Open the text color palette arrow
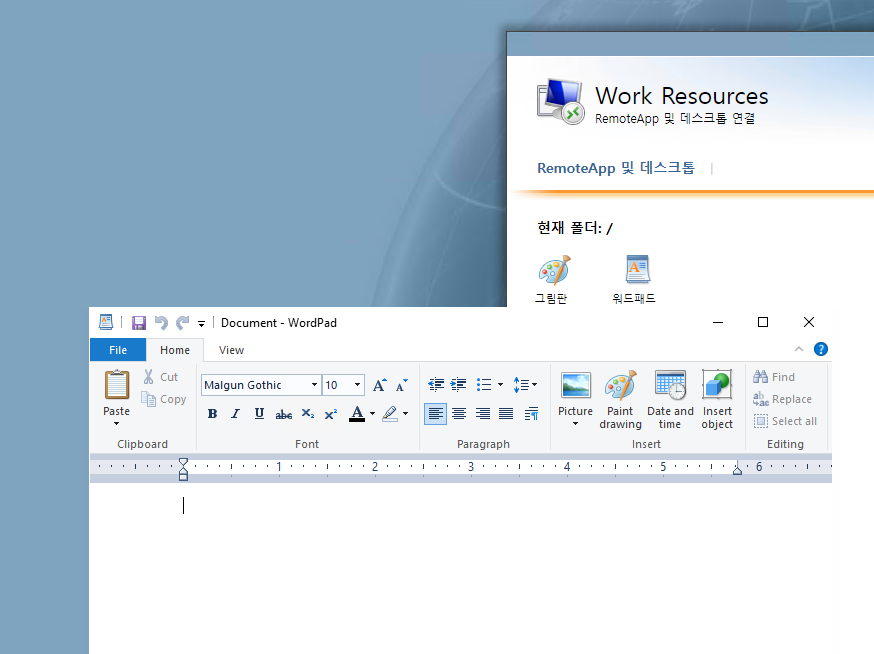Screen dimensions: 874x654 click(372, 414)
